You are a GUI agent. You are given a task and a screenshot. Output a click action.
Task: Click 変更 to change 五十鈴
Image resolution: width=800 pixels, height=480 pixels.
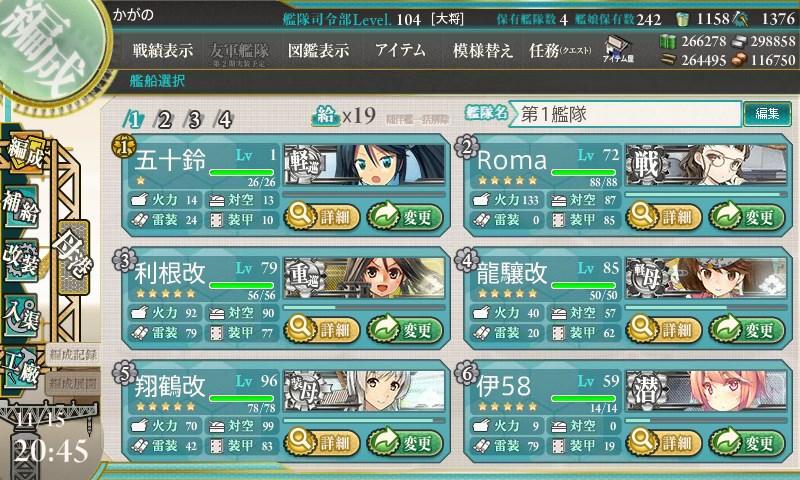point(405,217)
